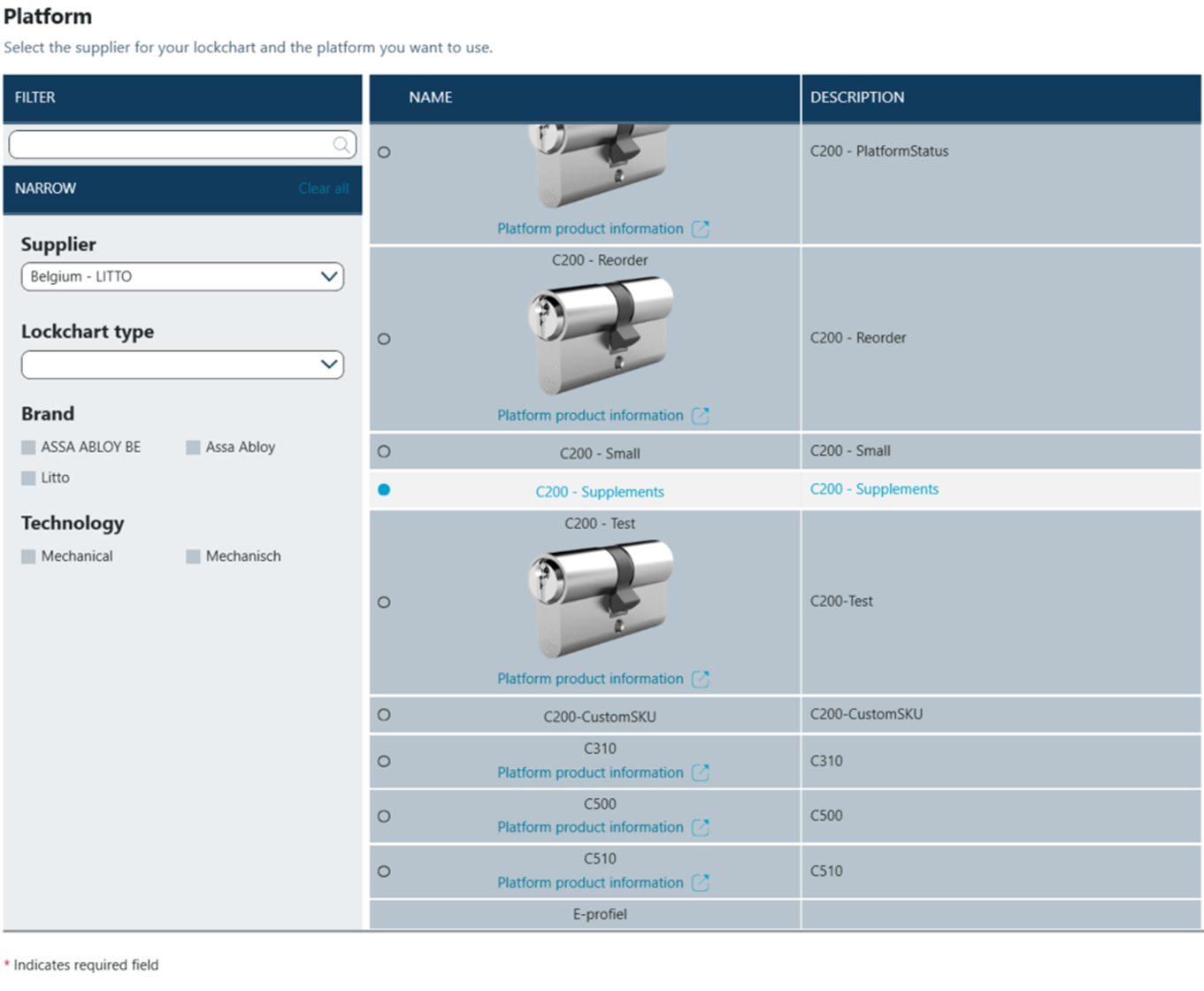Enable the Litto brand checkbox
This screenshot has width=1204, height=991.
(x=29, y=478)
